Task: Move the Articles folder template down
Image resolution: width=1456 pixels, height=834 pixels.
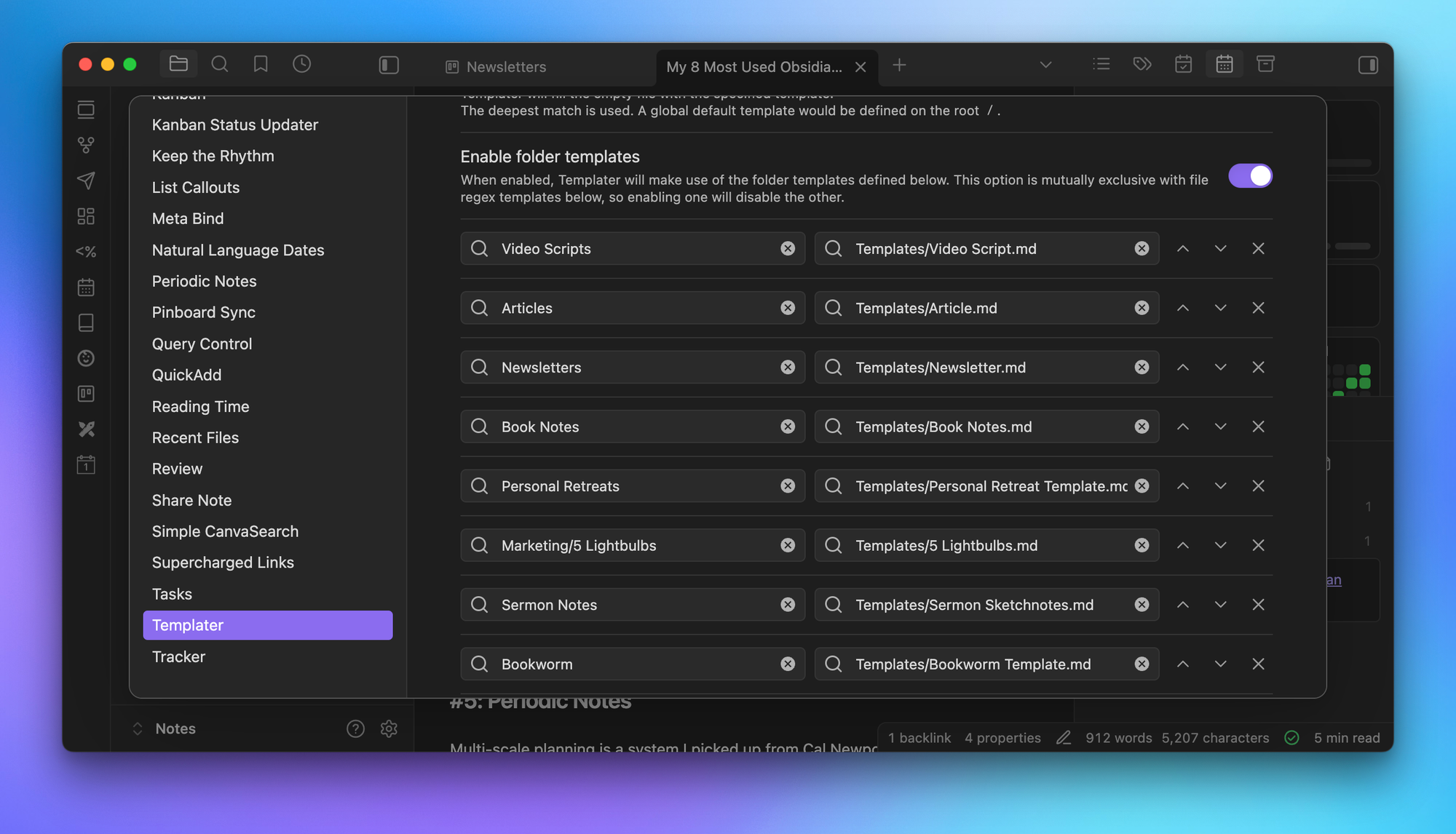Action: click(x=1221, y=308)
